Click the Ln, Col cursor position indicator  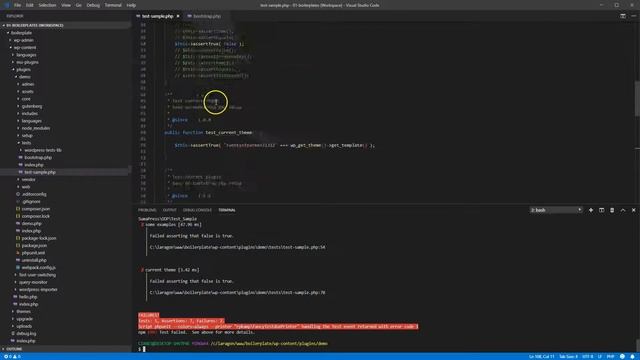(542, 357)
